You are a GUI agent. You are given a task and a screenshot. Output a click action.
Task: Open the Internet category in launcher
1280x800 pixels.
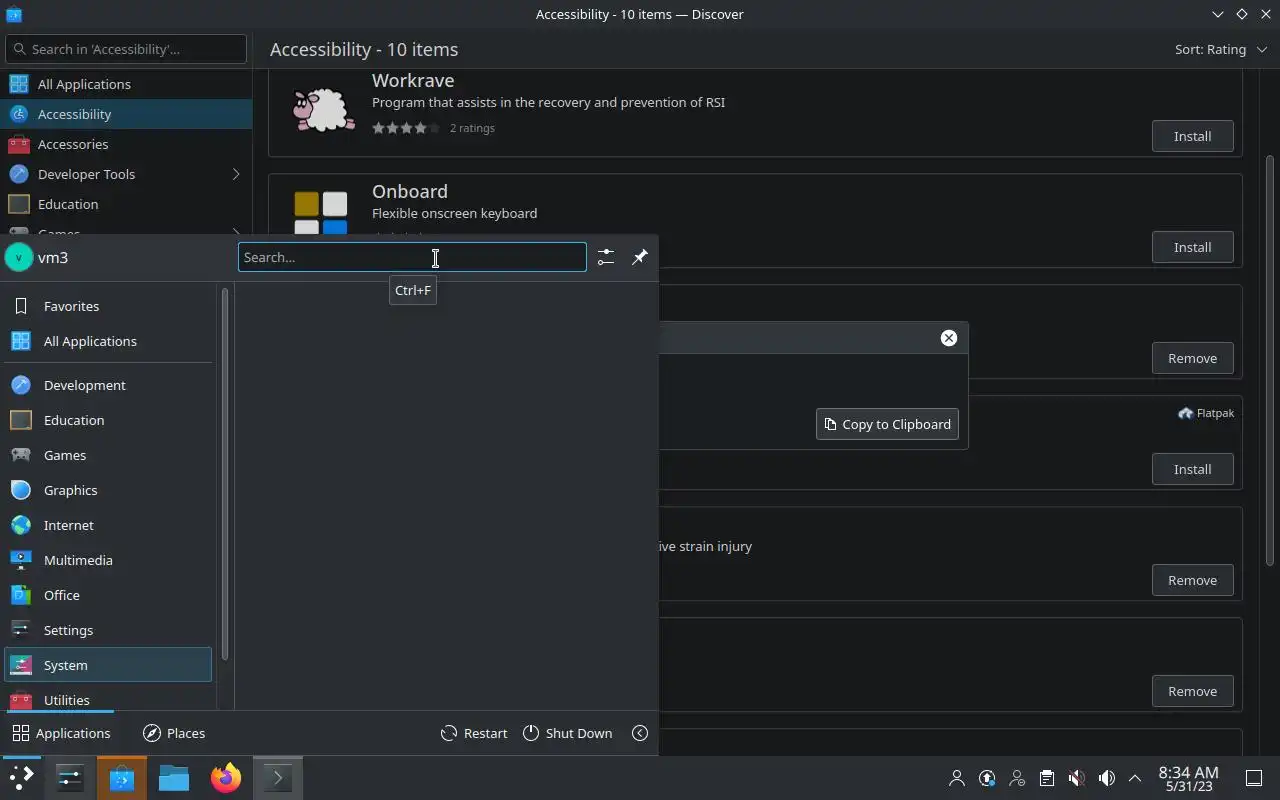coord(108,525)
